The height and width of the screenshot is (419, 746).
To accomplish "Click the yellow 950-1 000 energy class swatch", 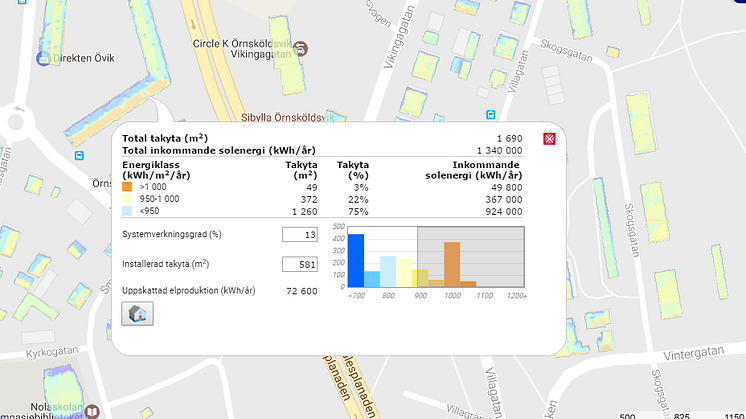I will coord(127,199).
